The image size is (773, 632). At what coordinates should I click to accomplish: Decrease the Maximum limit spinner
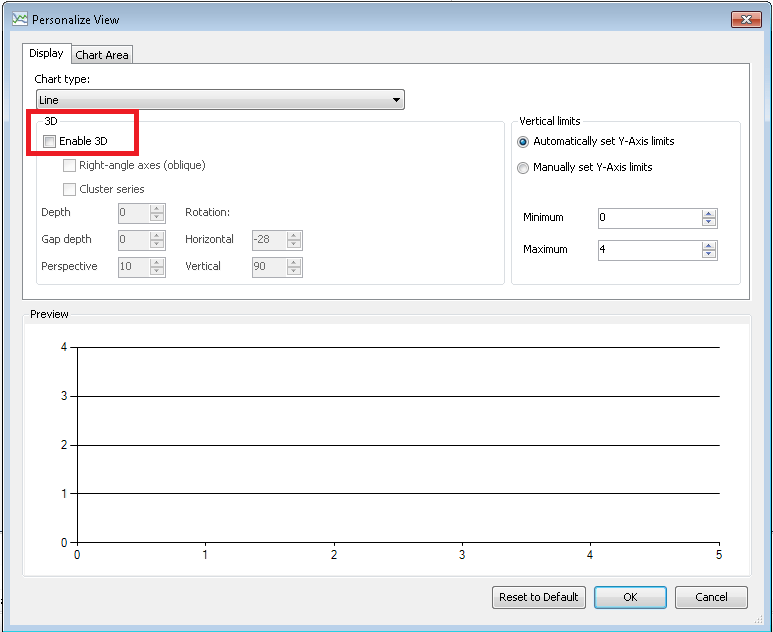[x=709, y=254]
